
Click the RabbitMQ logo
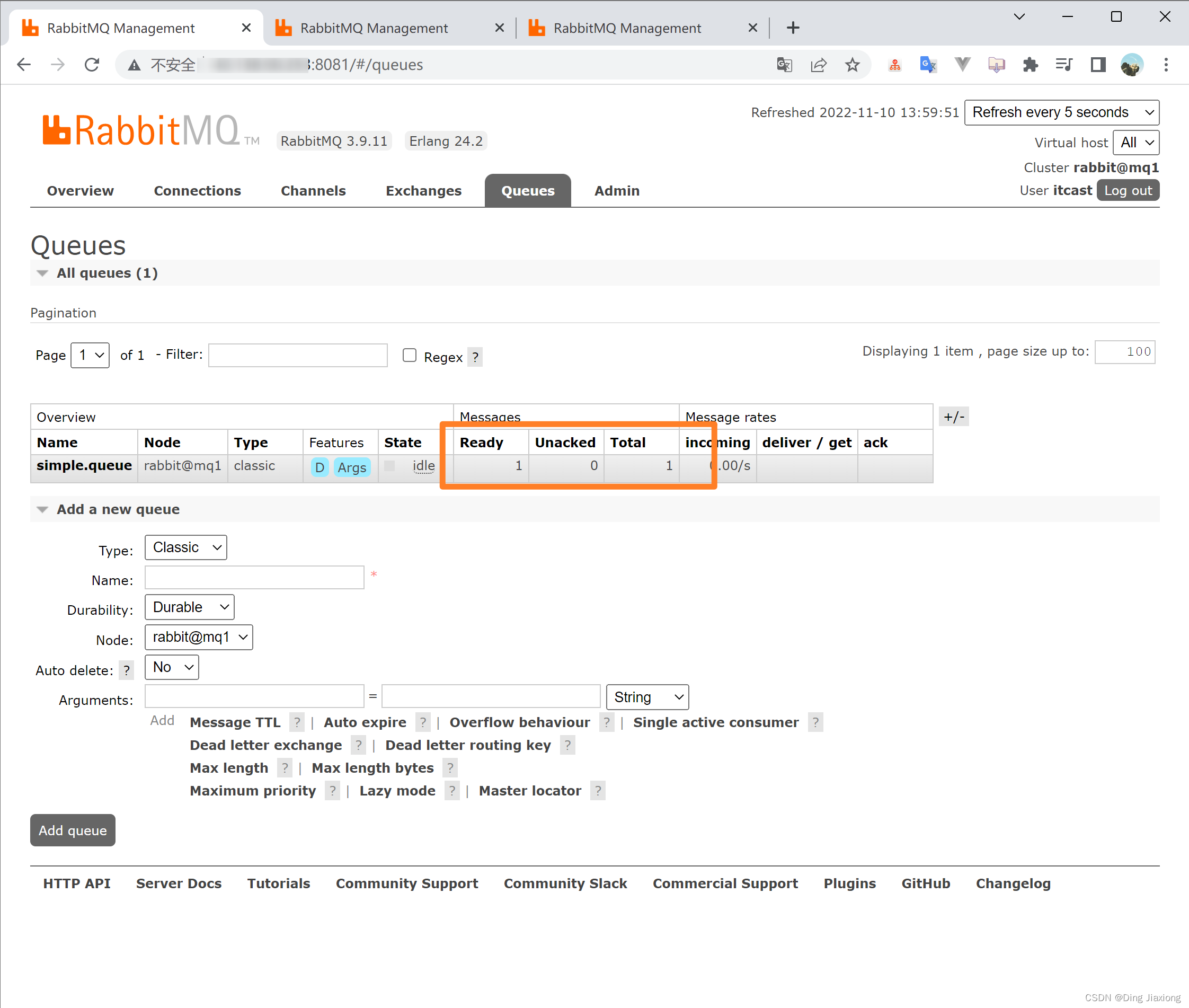(x=151, y=131)
